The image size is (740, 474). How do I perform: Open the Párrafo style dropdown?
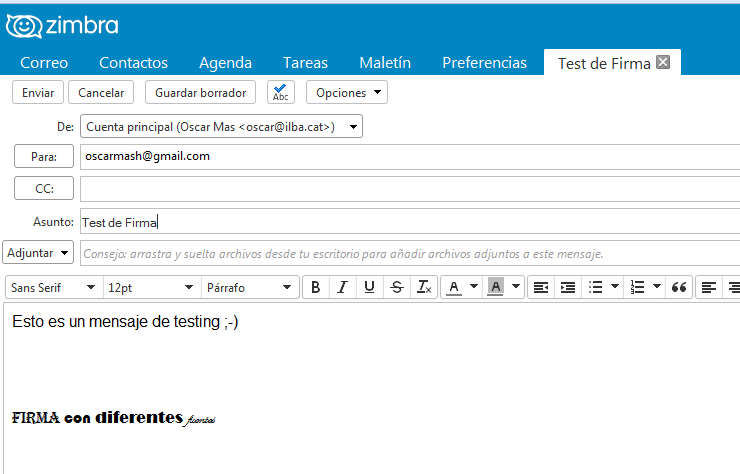coord(250,287)
